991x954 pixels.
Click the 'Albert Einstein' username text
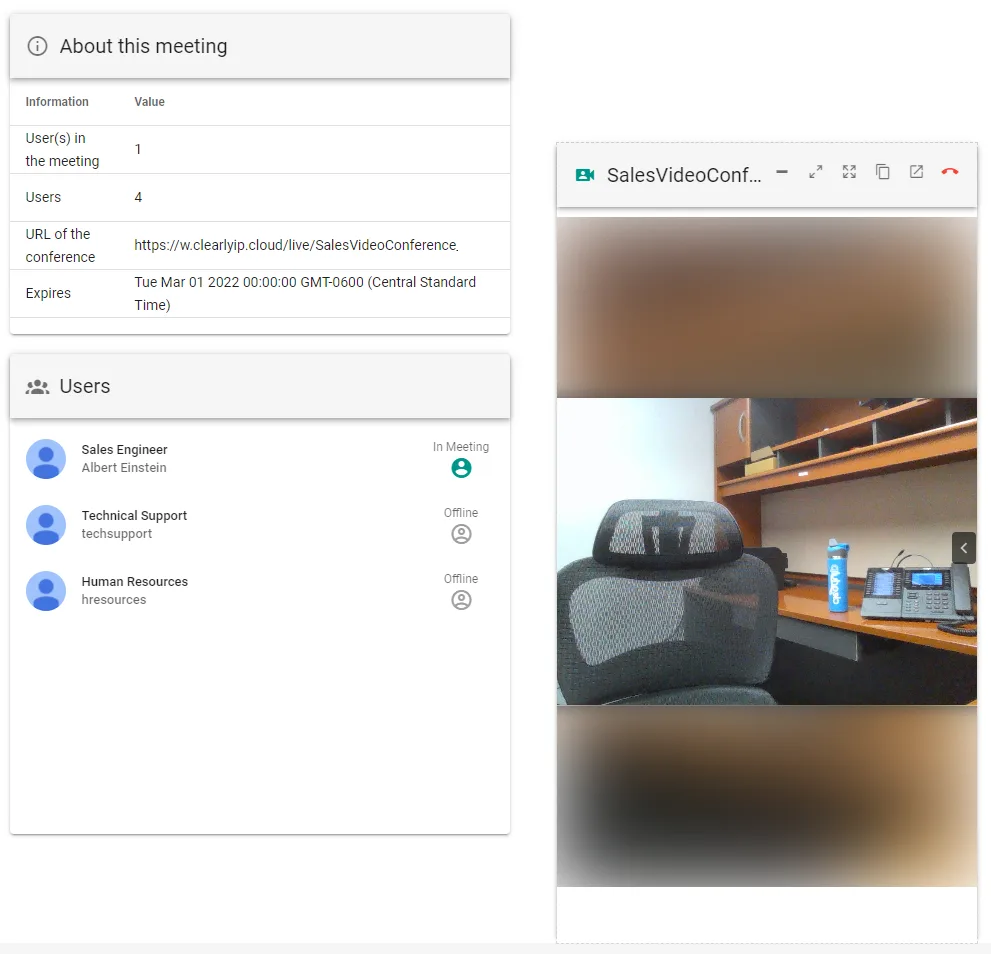[x=124, y=468]
